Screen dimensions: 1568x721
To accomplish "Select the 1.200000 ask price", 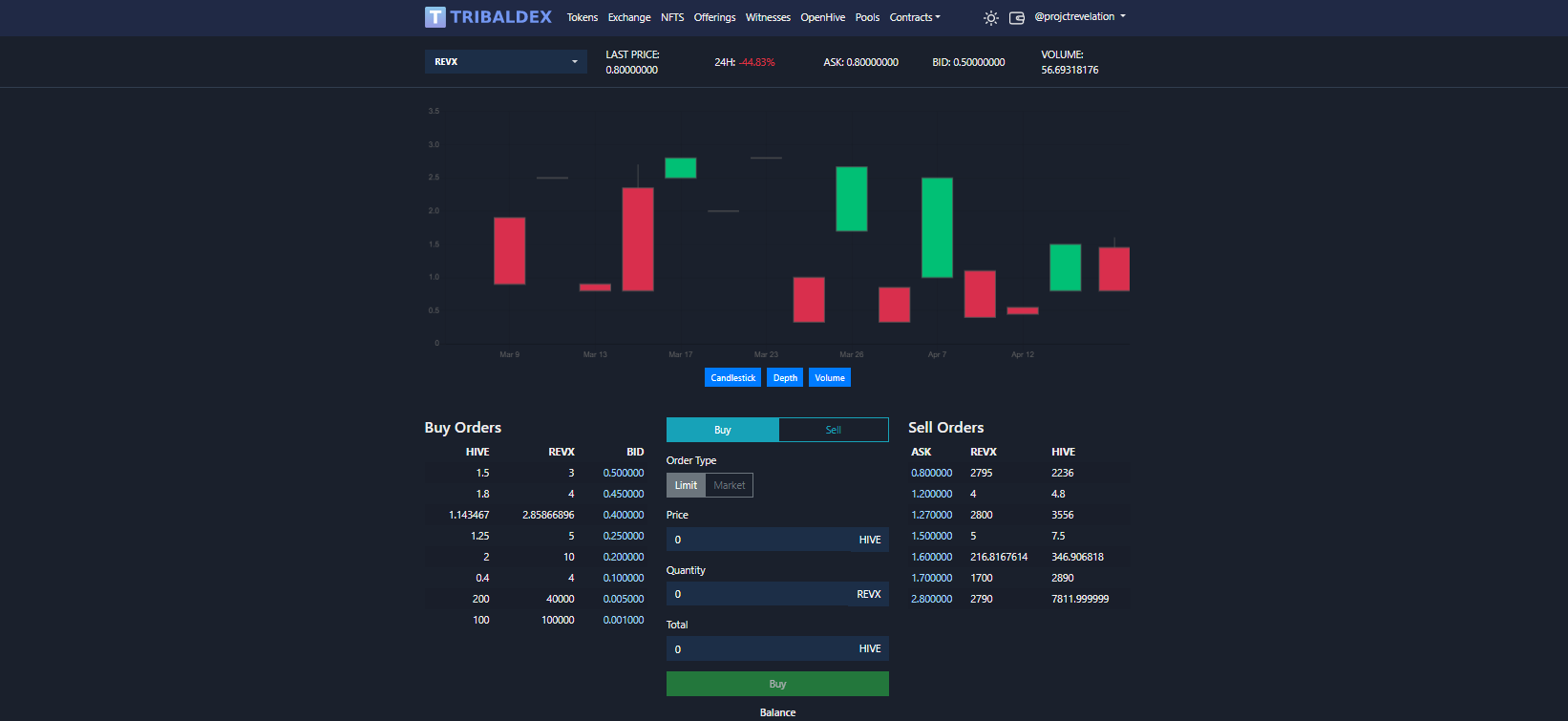I will tap(931, 494).
